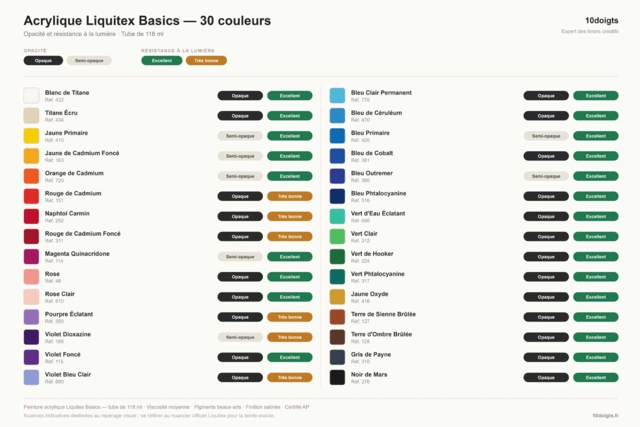This screenshot has width=640, height=427.
Task: Click the Excellent badge for Gris de Payne
Action: (x=596, y=357)
